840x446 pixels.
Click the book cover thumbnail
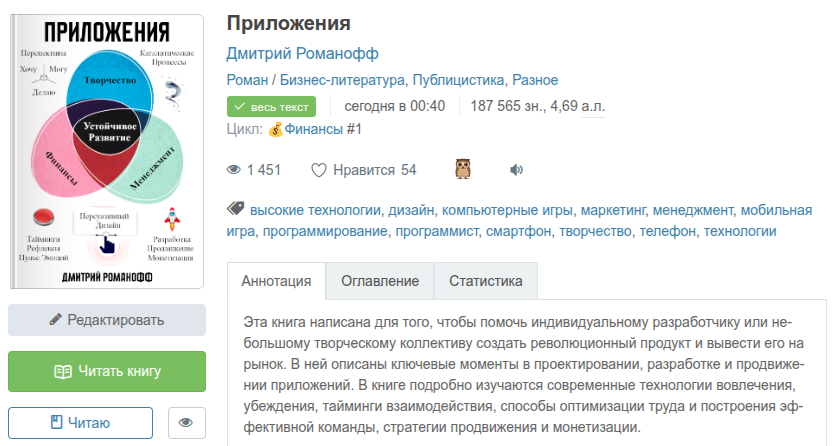point(107,152)
